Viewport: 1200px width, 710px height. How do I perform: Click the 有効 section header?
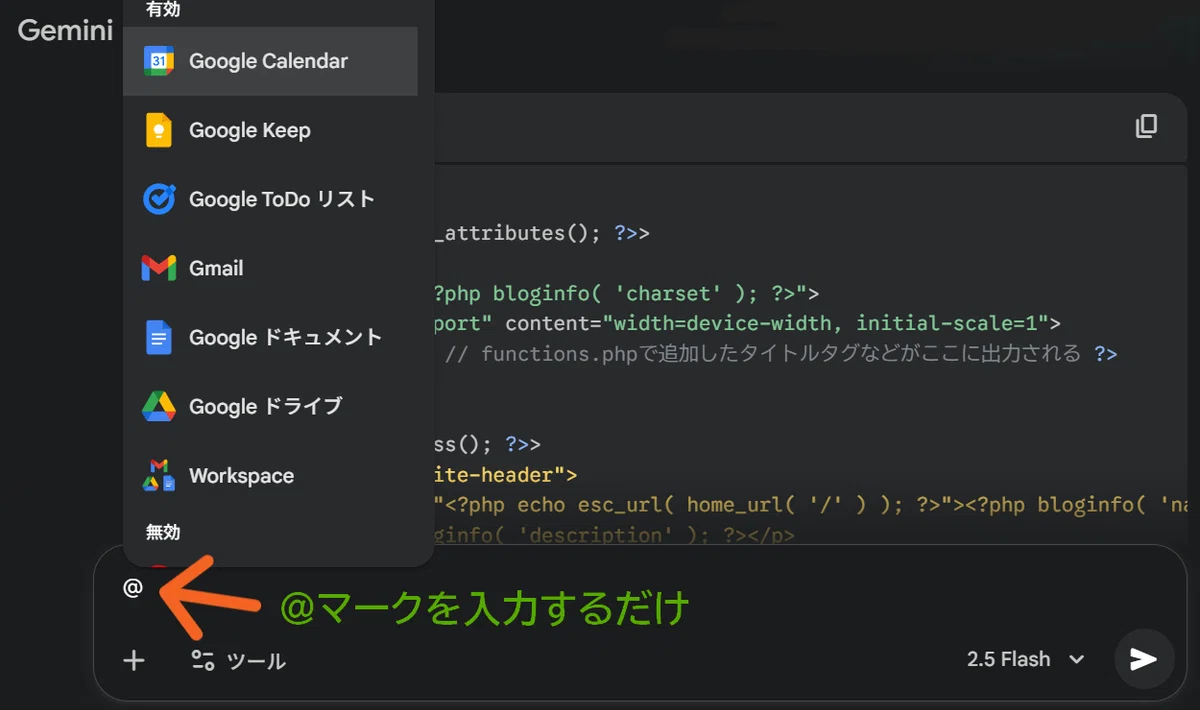[163, 9]
